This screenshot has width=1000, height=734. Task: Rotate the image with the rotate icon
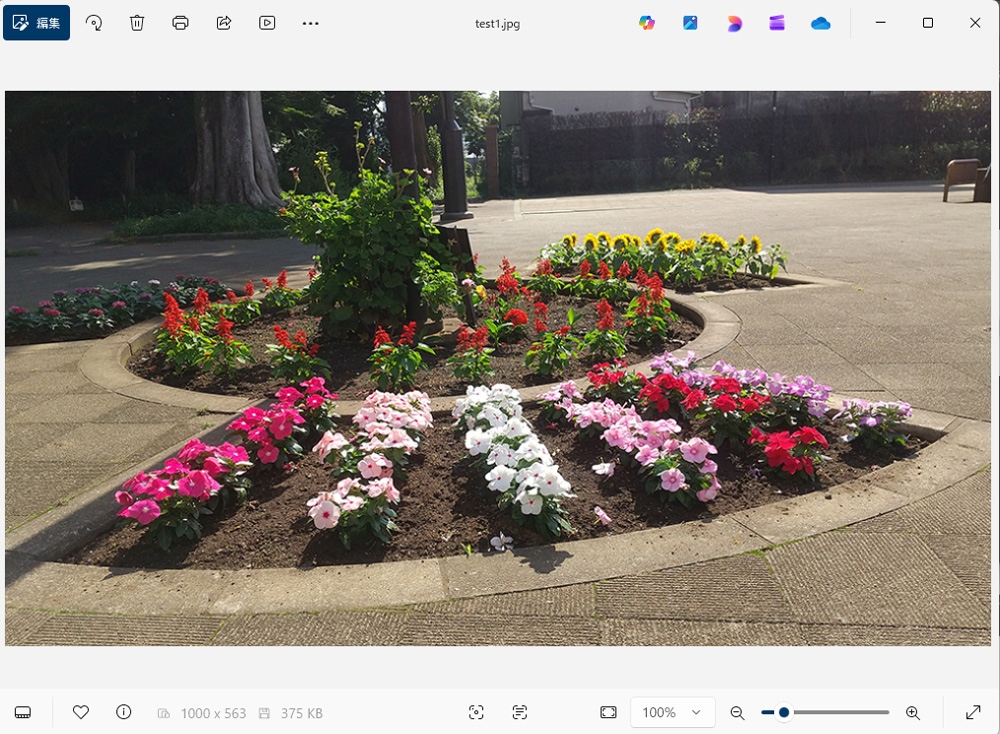(x=94, y=22)
